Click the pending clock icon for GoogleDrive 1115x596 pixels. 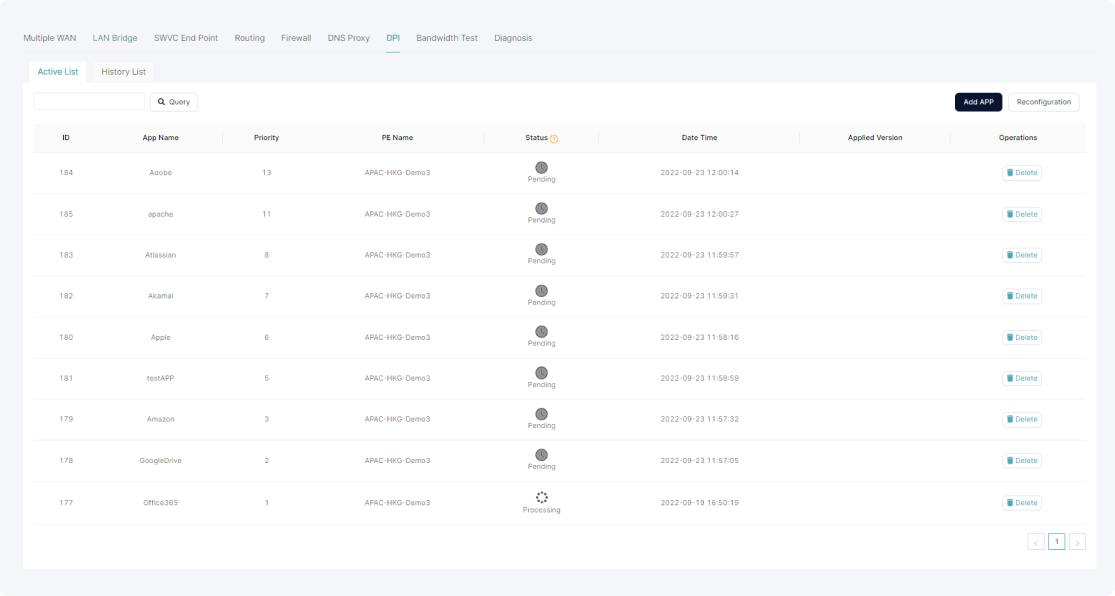541,455
